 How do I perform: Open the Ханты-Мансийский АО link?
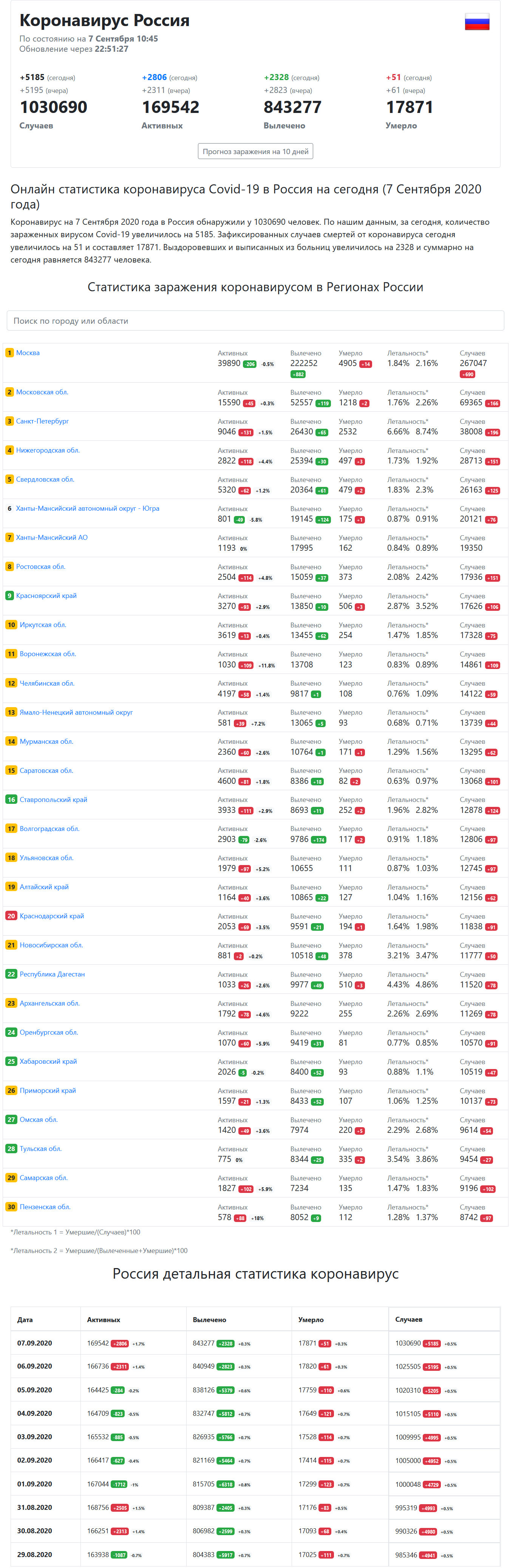click(52, 538)
